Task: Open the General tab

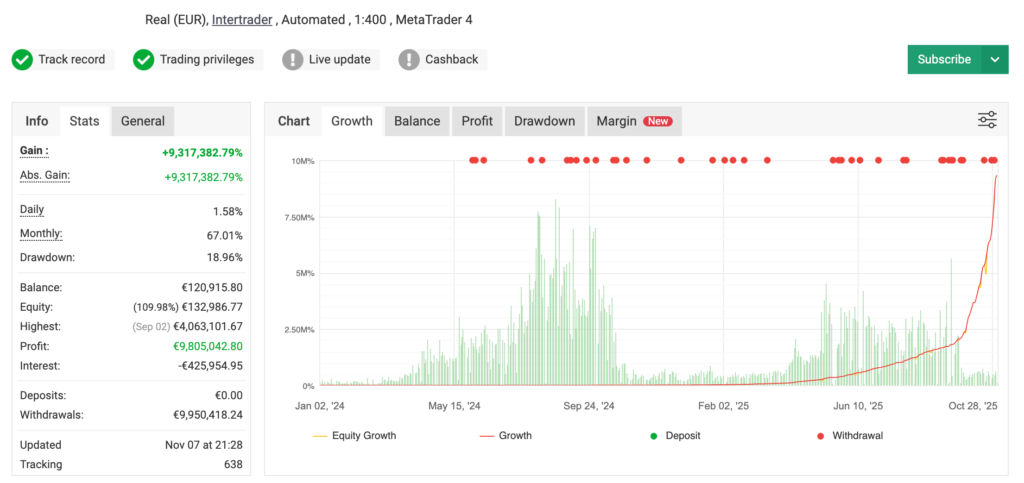Action: click(x=143, y=121)
